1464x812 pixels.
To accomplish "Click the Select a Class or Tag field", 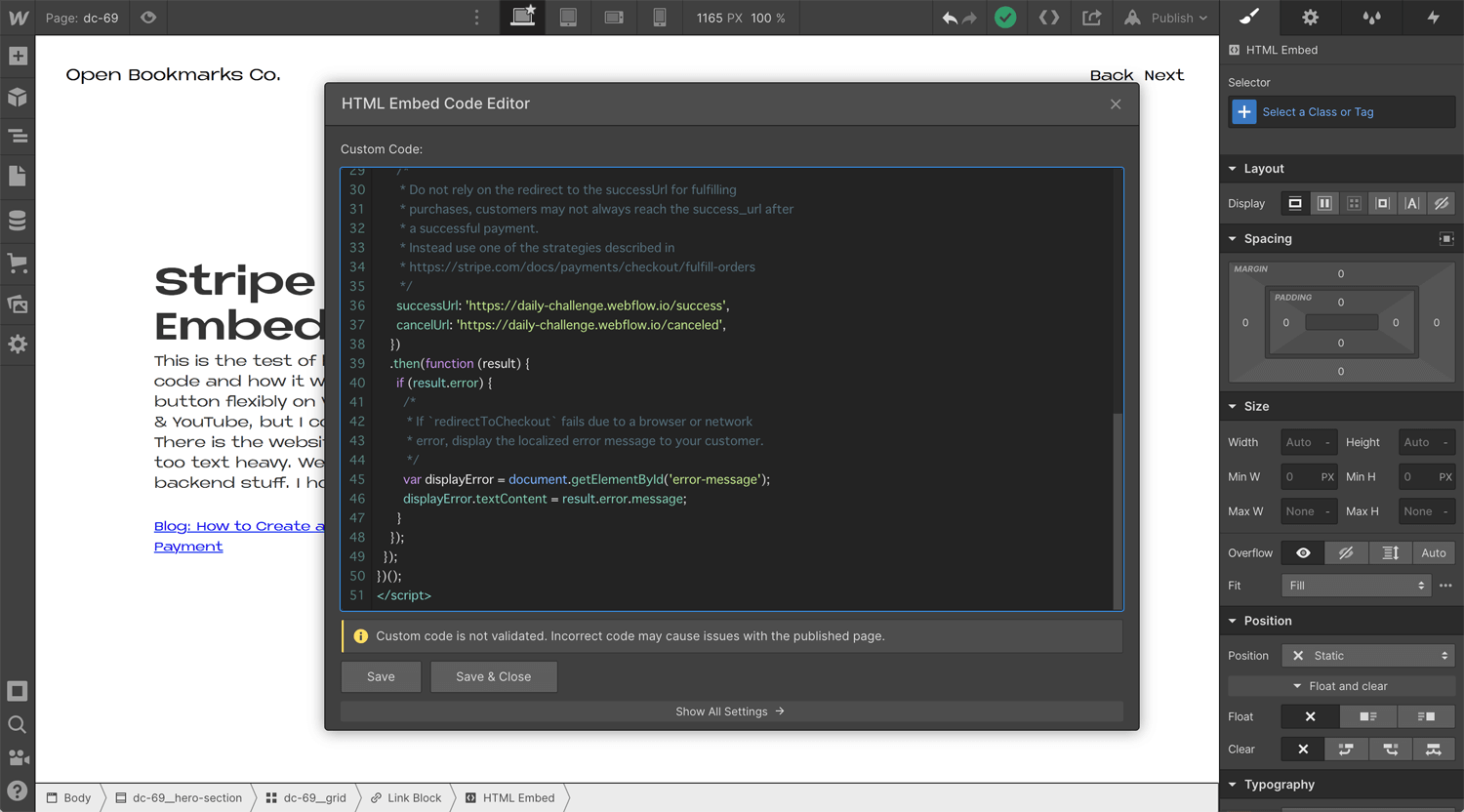I will pos(1342,112).
